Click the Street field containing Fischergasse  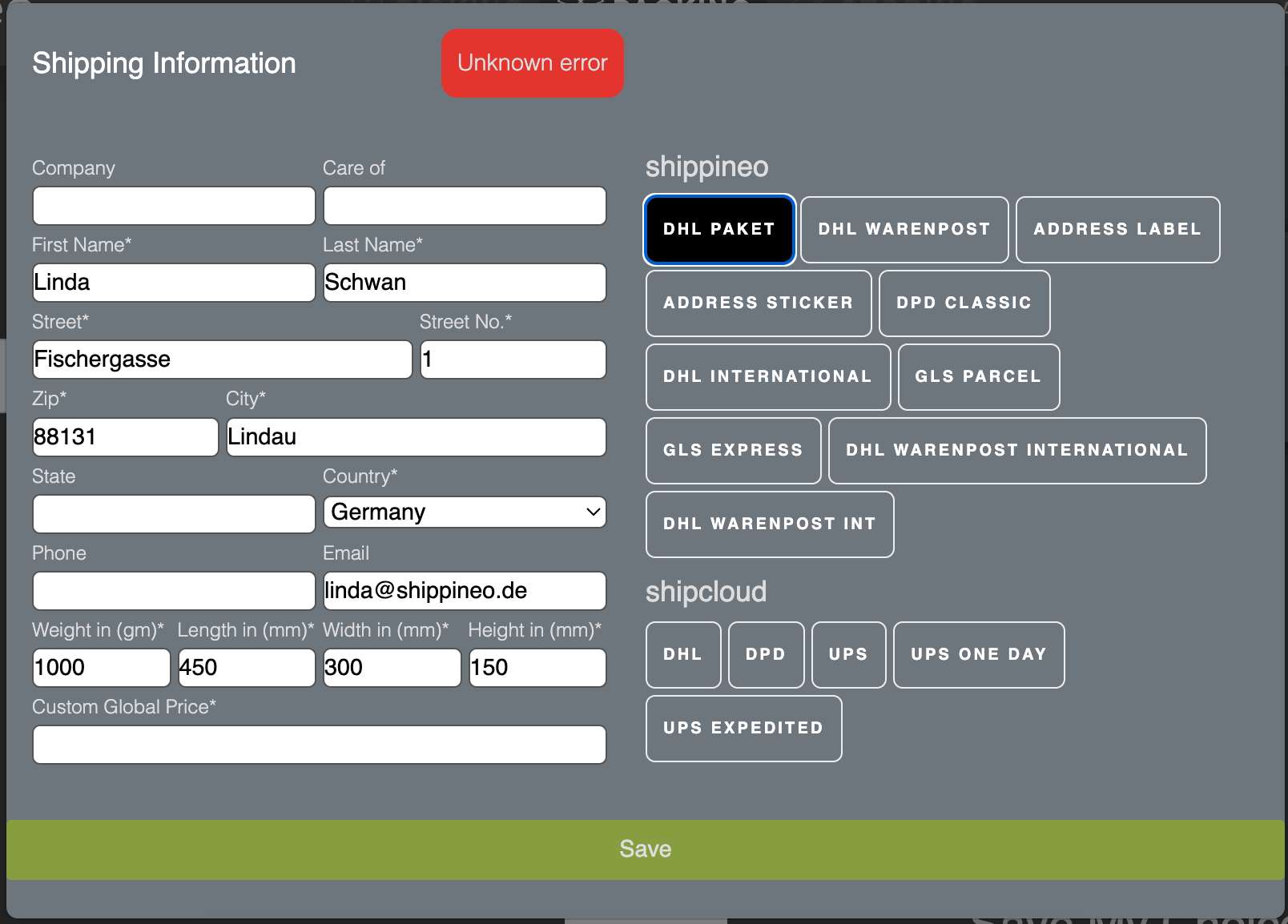tap(223, 360)
